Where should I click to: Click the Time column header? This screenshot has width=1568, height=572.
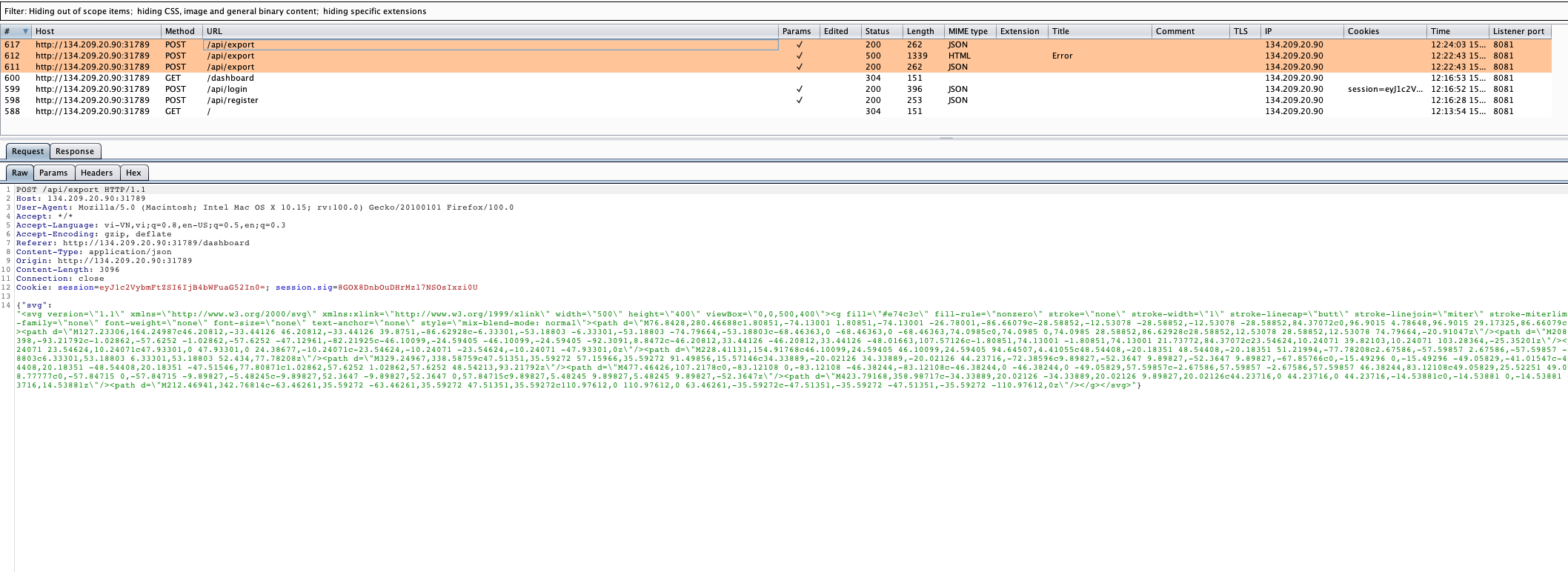coord(1458,31)
